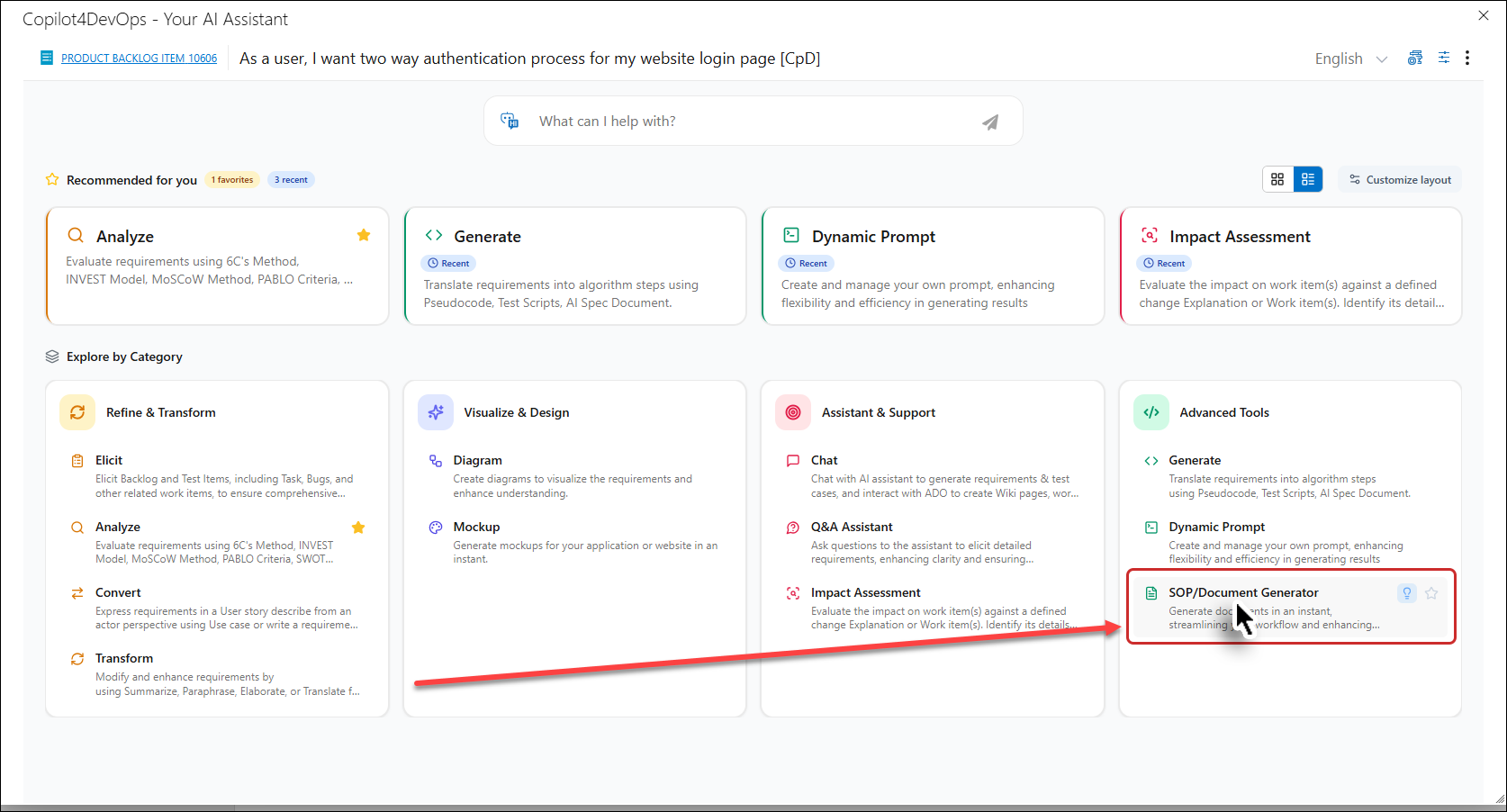Unfavorite Analyze using the star in recommended card
The width and height of the screenshot is (1507, 812).
pyautogui.click(x=364, y=235)
